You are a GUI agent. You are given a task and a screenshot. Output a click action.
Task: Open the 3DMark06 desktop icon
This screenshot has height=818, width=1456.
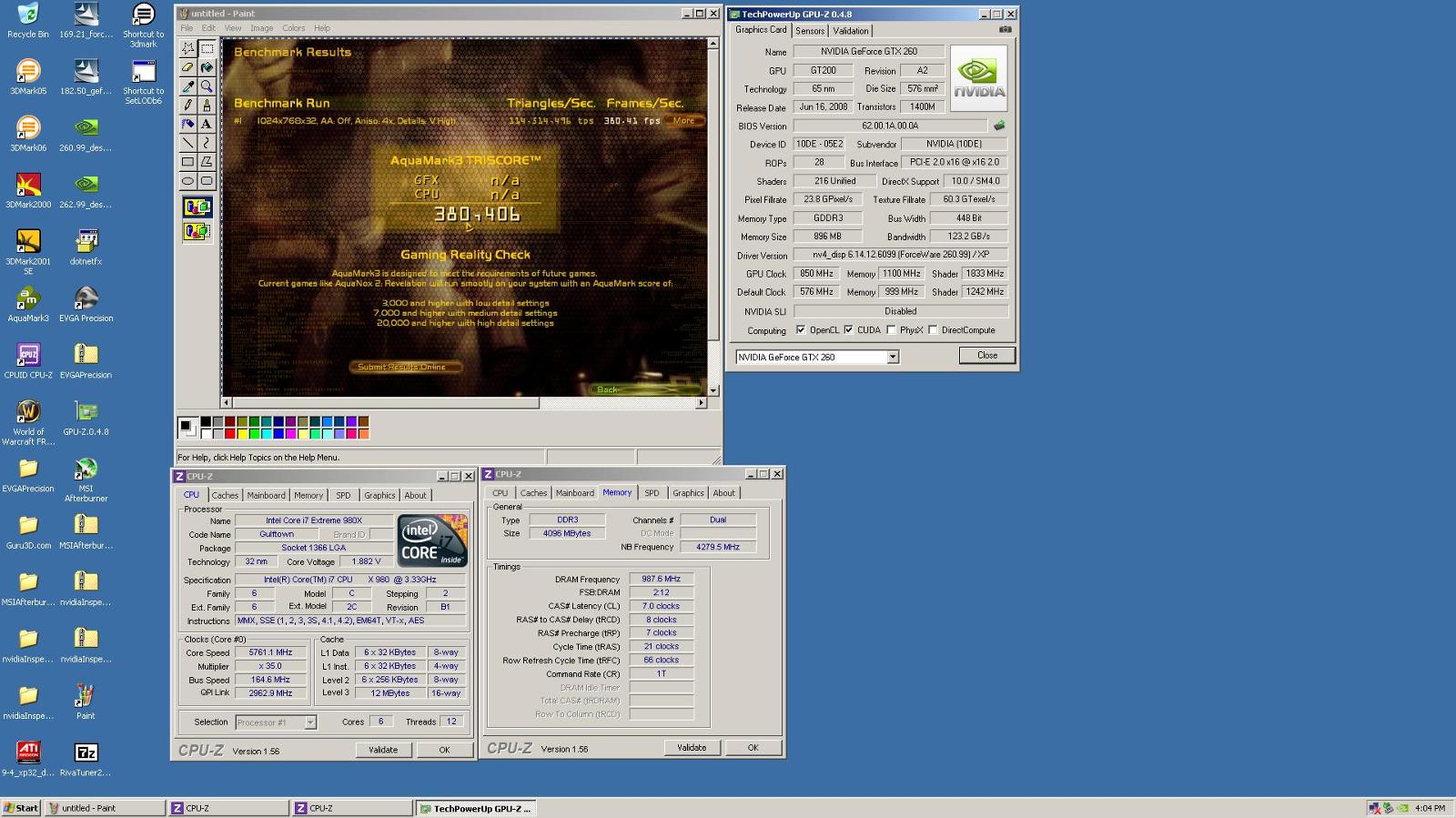click(x=28, y=133)
